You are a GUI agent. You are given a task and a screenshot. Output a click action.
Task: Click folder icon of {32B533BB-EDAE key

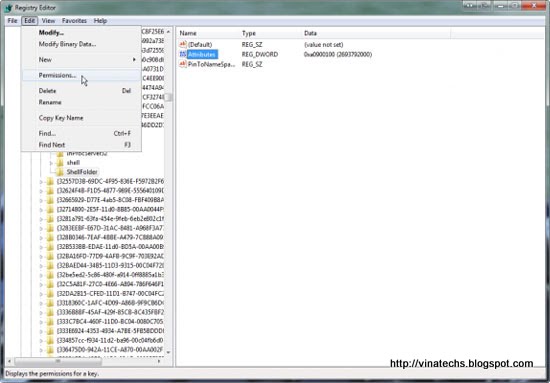(x=50, y=247)
